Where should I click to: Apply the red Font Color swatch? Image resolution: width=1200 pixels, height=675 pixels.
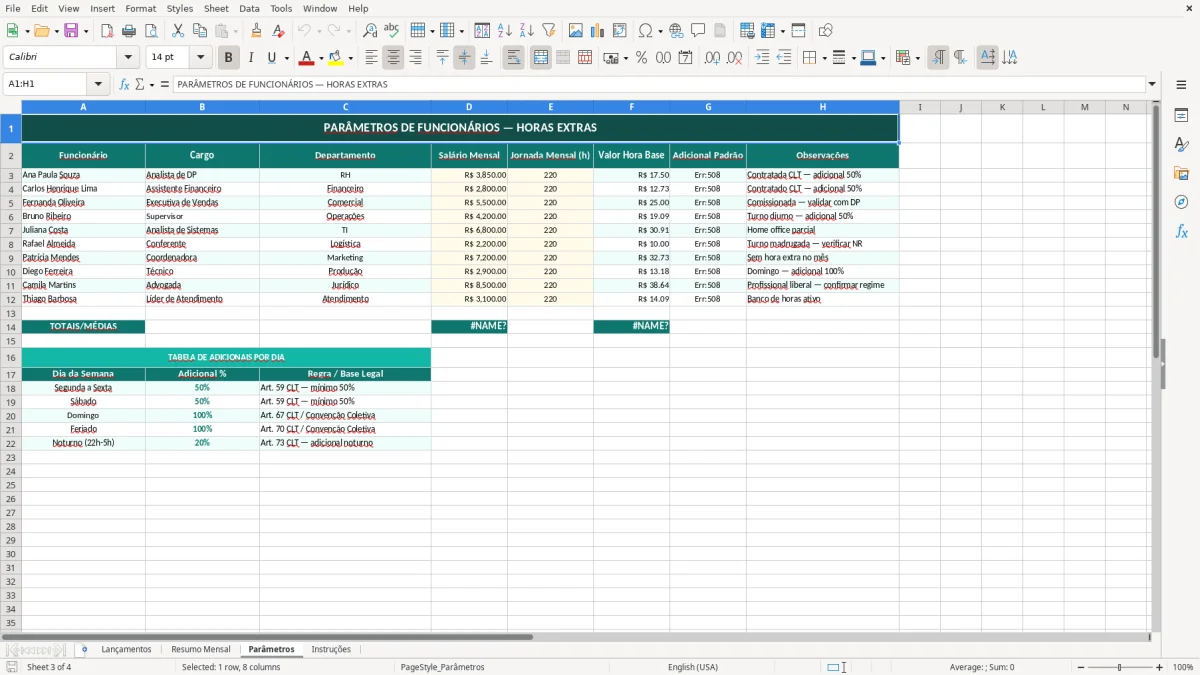[x=307, y=58]
